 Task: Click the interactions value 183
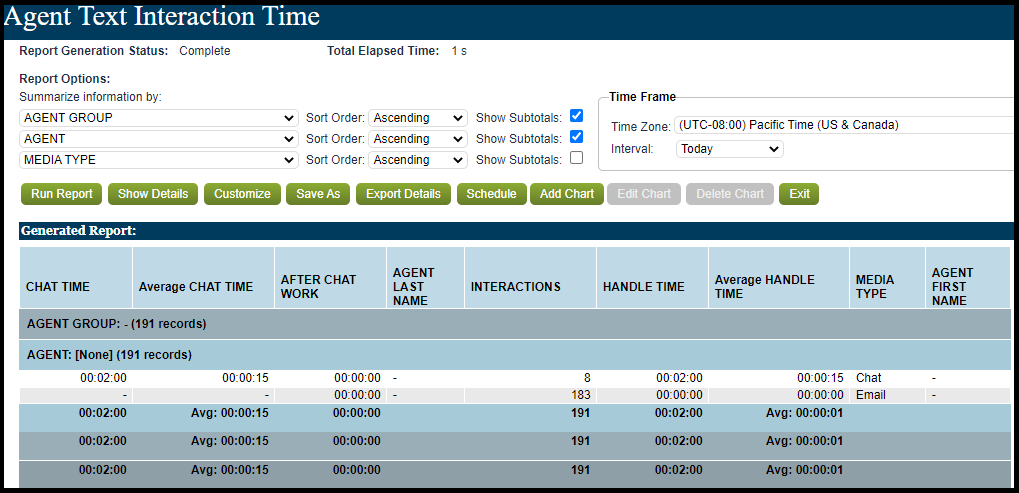point(581,395)
